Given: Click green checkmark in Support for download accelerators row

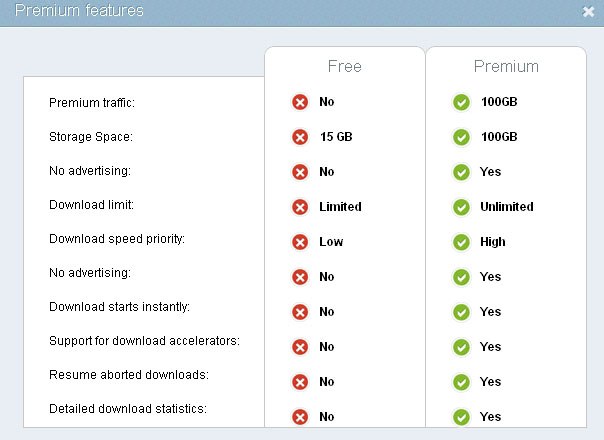Looking at the screenshot, I should pyautogui.click(x=461, y=347).
